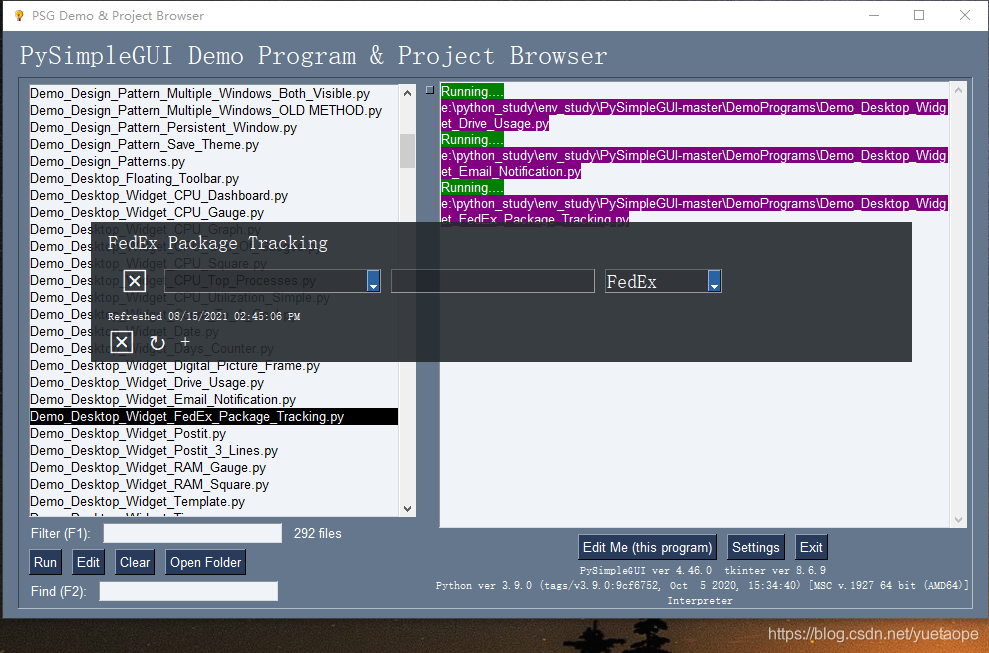The image size is (989, 653).
Task: Clear the filter with the Clear button
Action: (x=135, y=562)
